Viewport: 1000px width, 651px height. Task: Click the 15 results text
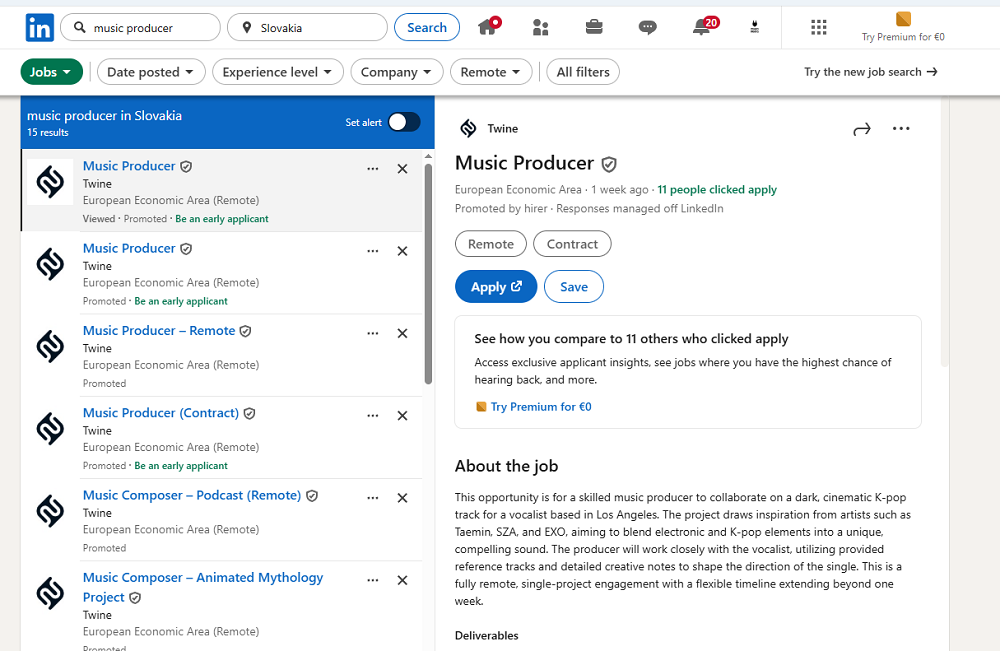click(48, 133)
